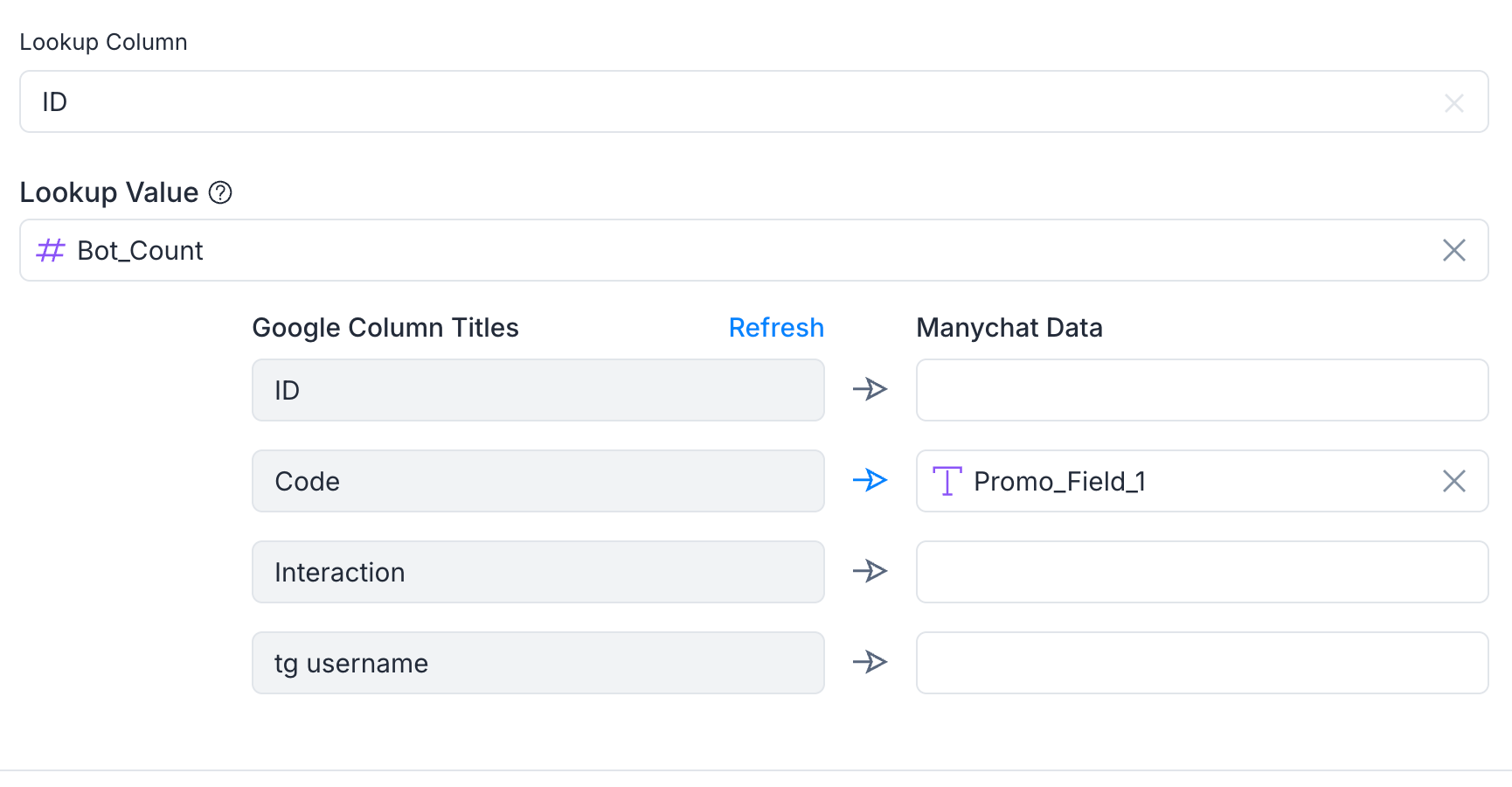Screen dimensions: 1512x787
Task: Select the Promo_Field_1 mapping field
Action: (x=1202, y=481)
